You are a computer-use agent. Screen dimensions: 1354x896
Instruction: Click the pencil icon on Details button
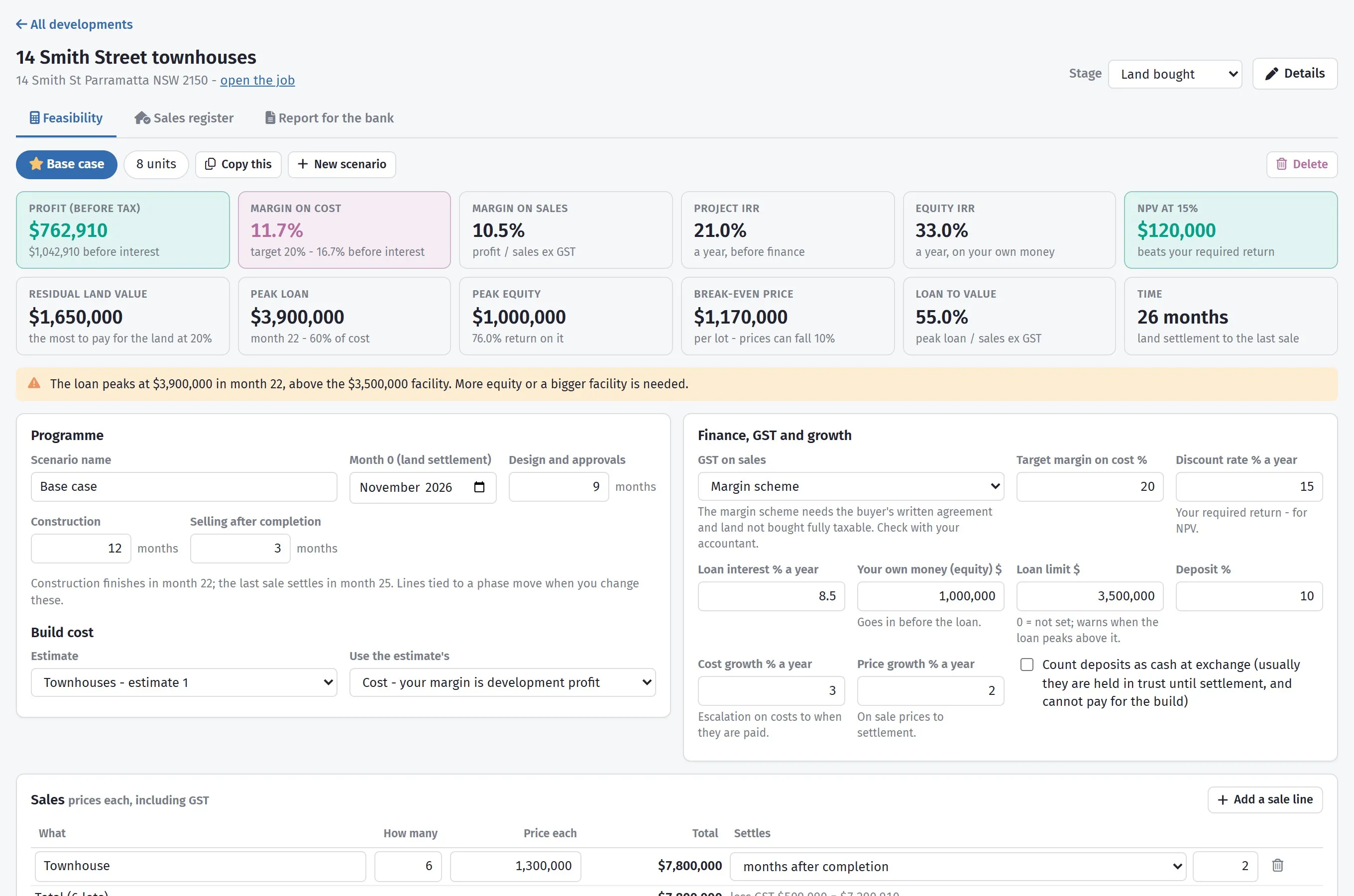click(1271, 74)
